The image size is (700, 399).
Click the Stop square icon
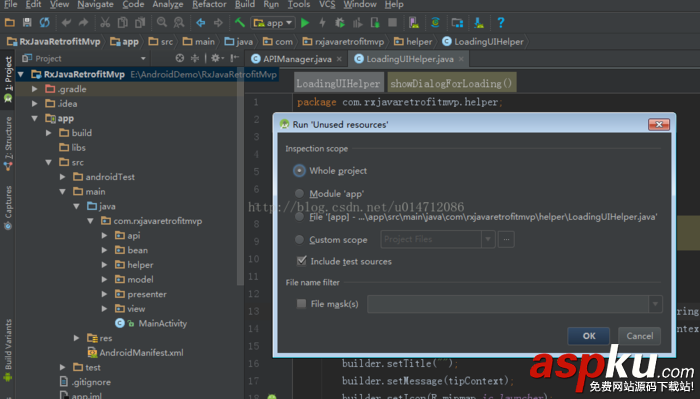tap(392, 22)
